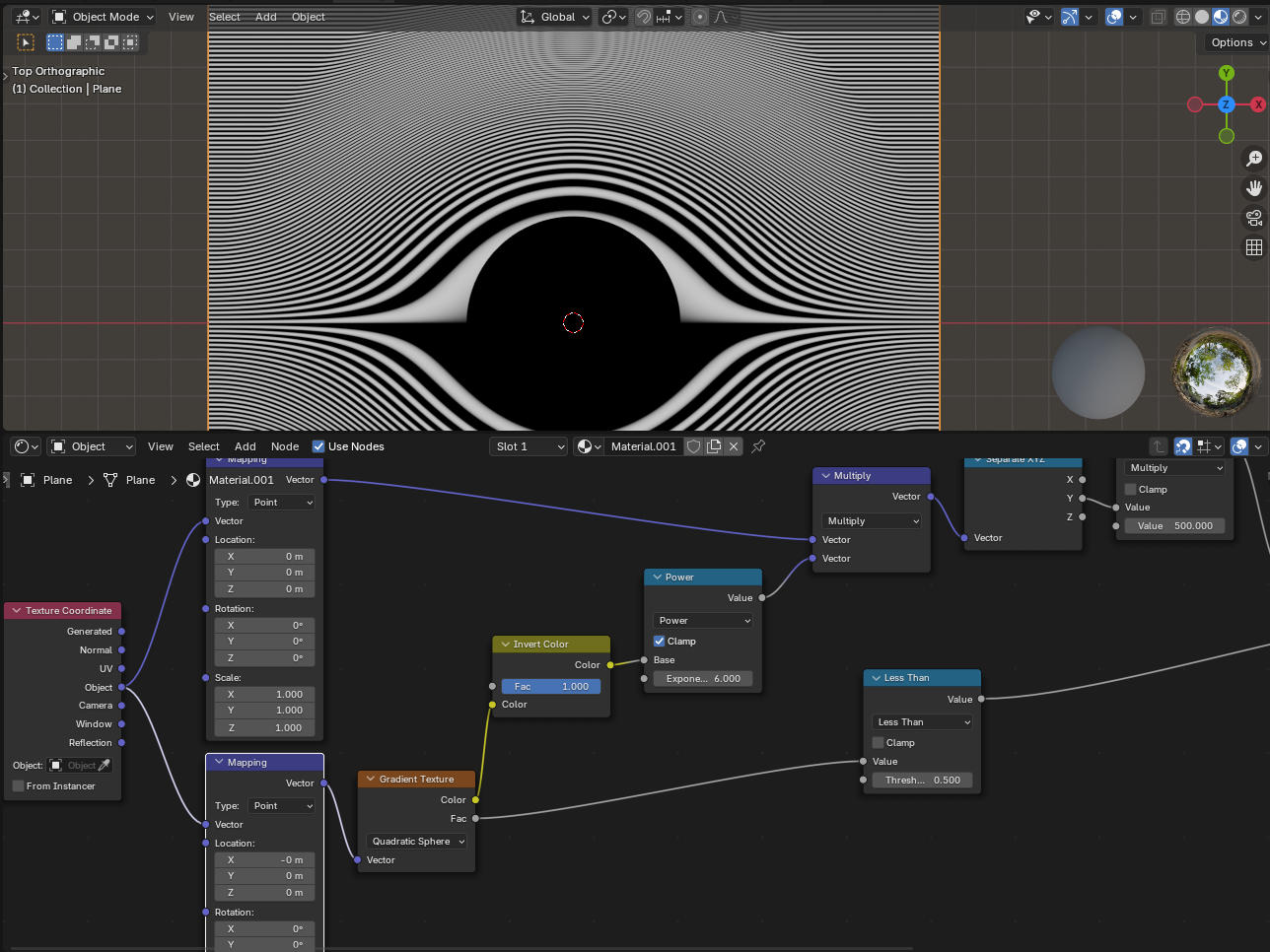Click the green Y axis gizmo handle
Image resolution: width=1270 pixels, height=952 pixels.
coord(1227,73)
